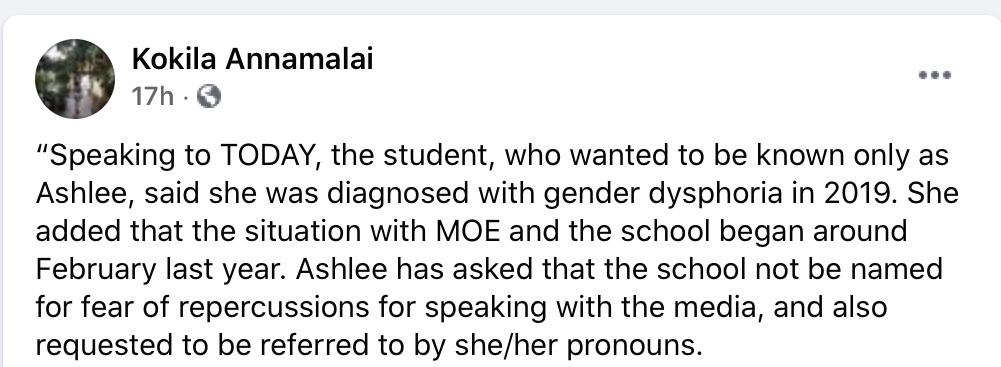The height and width of the screenshot is (367, 1001).
Task: Open the 17h timestamp permalink
Action: pos(153,97)
